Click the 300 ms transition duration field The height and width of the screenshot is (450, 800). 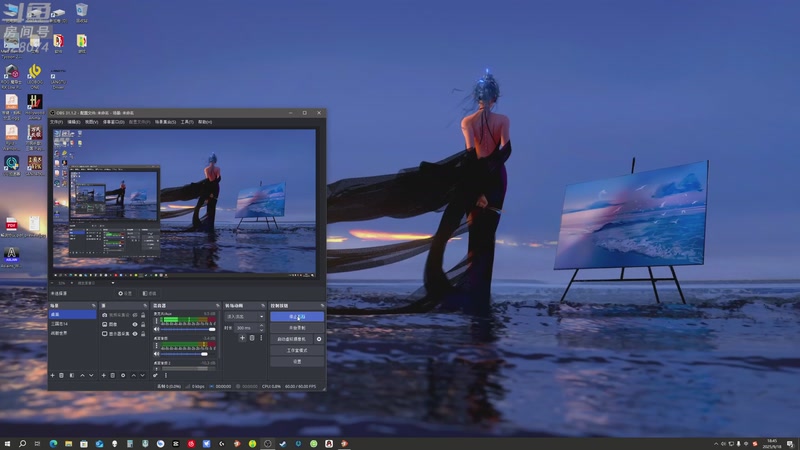point(247,328)
